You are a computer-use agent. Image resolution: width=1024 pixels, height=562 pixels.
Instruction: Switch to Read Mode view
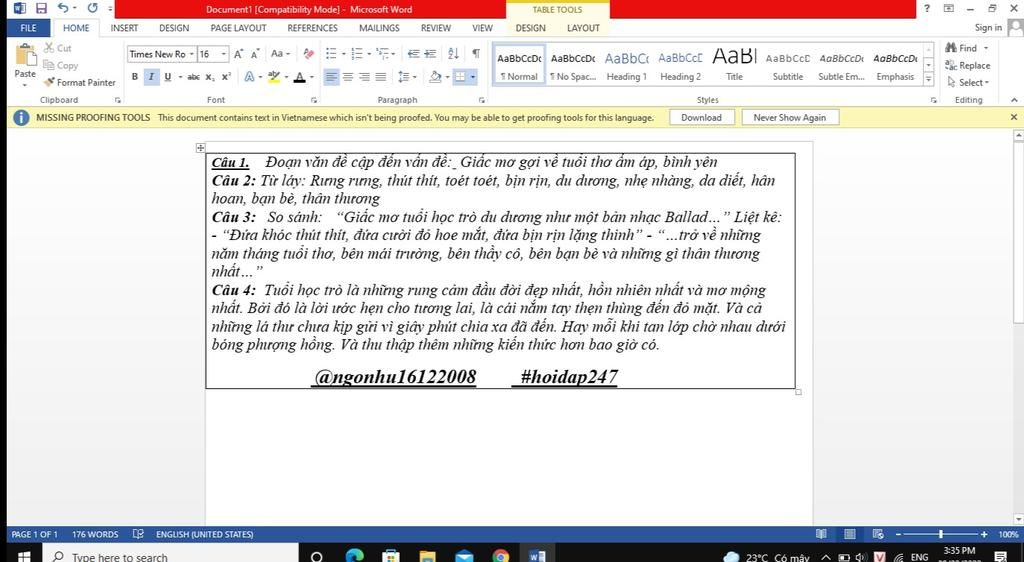tap(822, 534)
